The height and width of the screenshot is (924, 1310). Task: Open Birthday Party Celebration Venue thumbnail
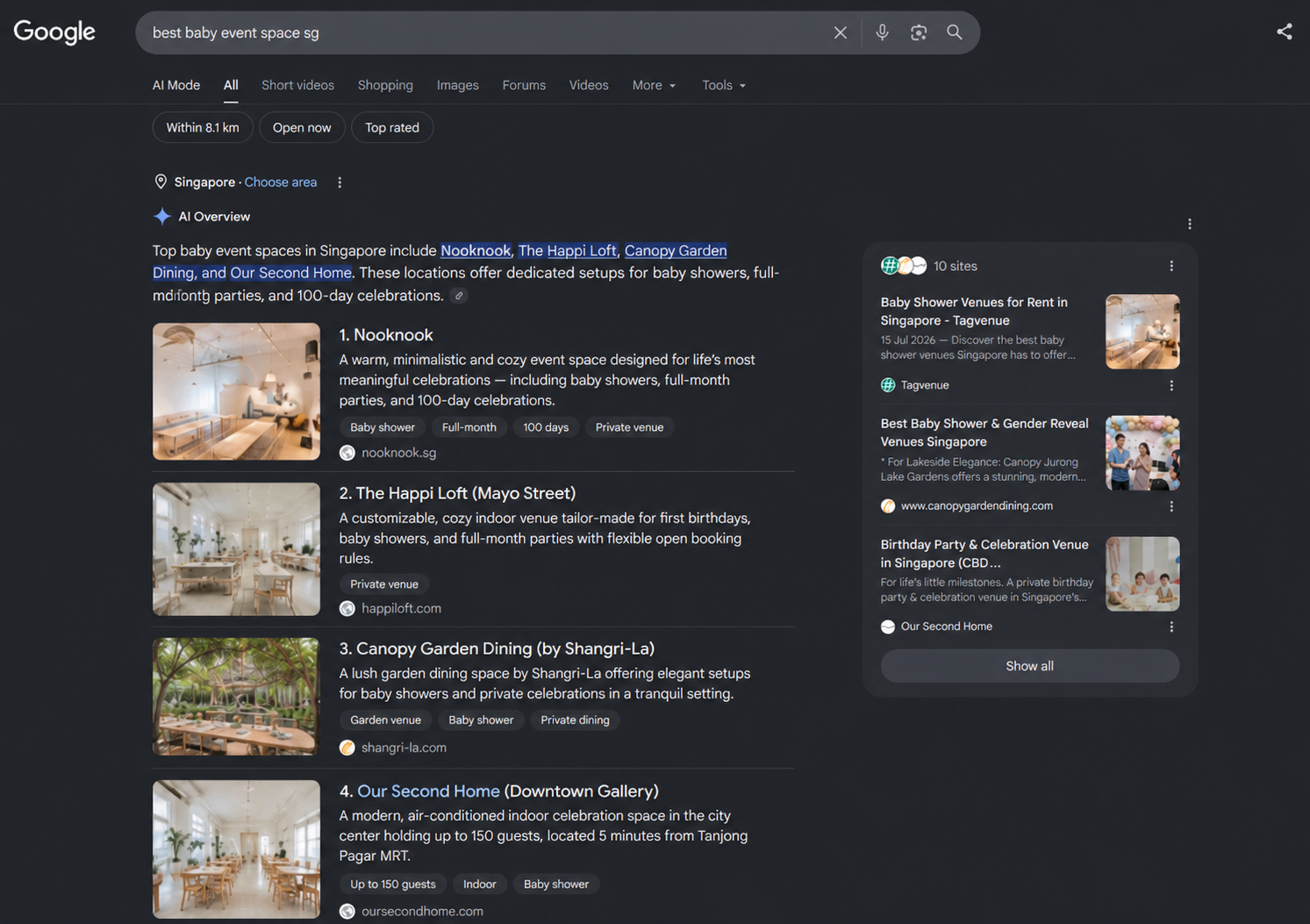click(x=1142, y=574)
